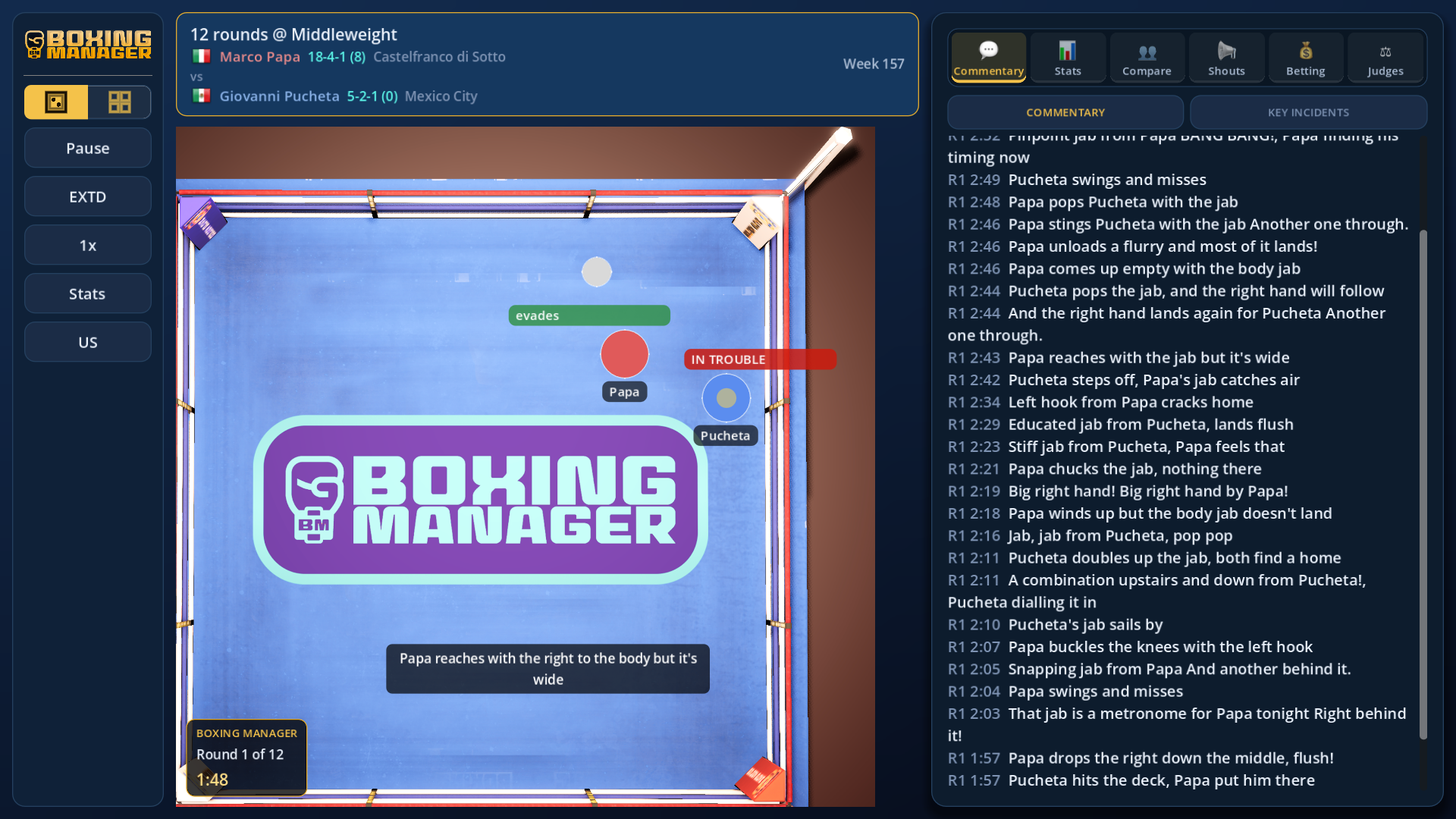Click Giovanni Pucheta's record 5-2-1 (0)

coord(372,96)
